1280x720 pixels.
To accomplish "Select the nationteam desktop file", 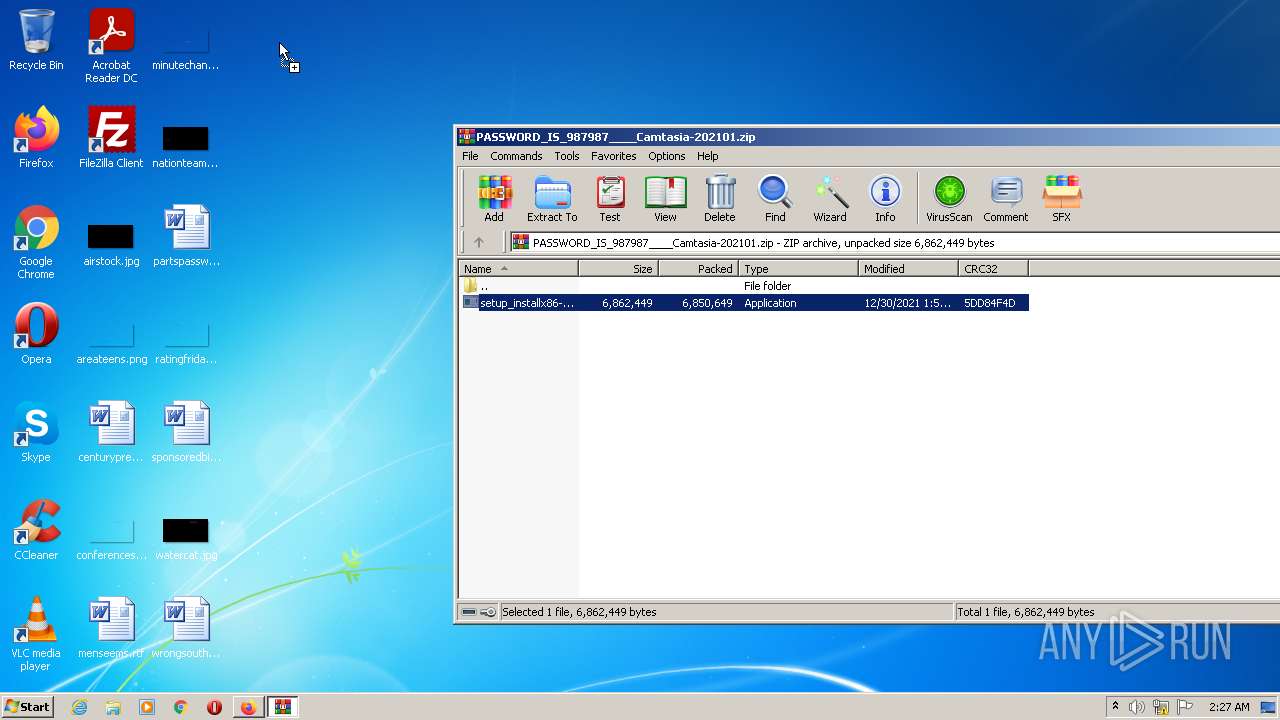I will coord(186,146).
